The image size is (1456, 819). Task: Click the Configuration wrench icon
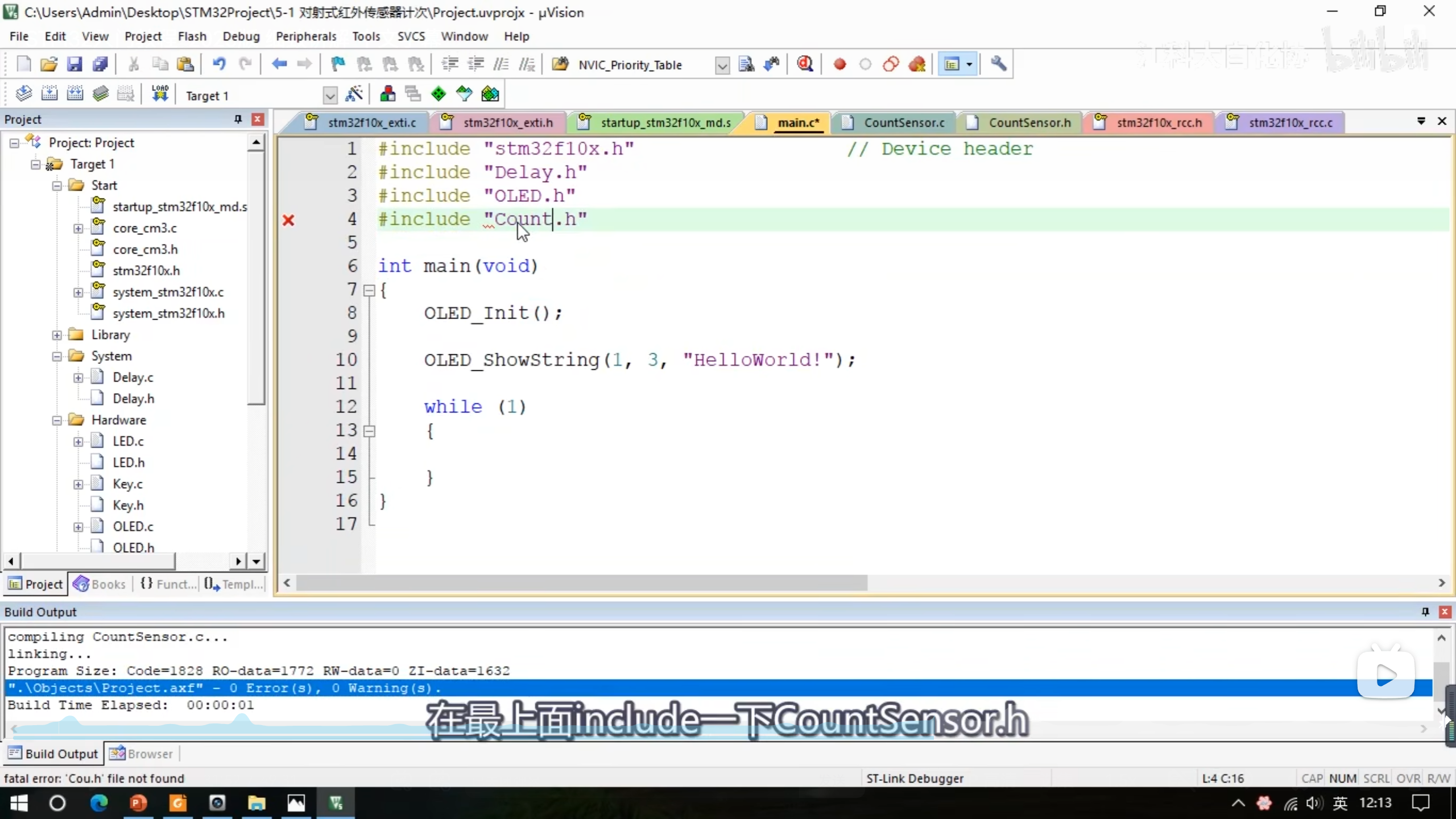(999, 64)
